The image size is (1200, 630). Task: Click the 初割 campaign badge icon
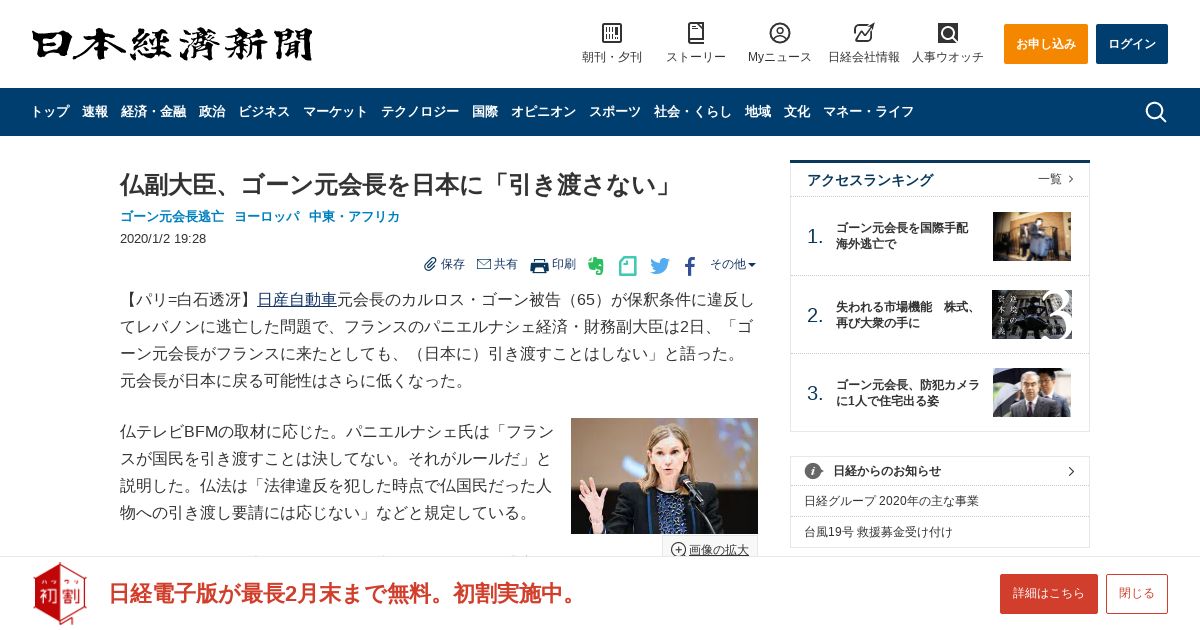(60, 593)
